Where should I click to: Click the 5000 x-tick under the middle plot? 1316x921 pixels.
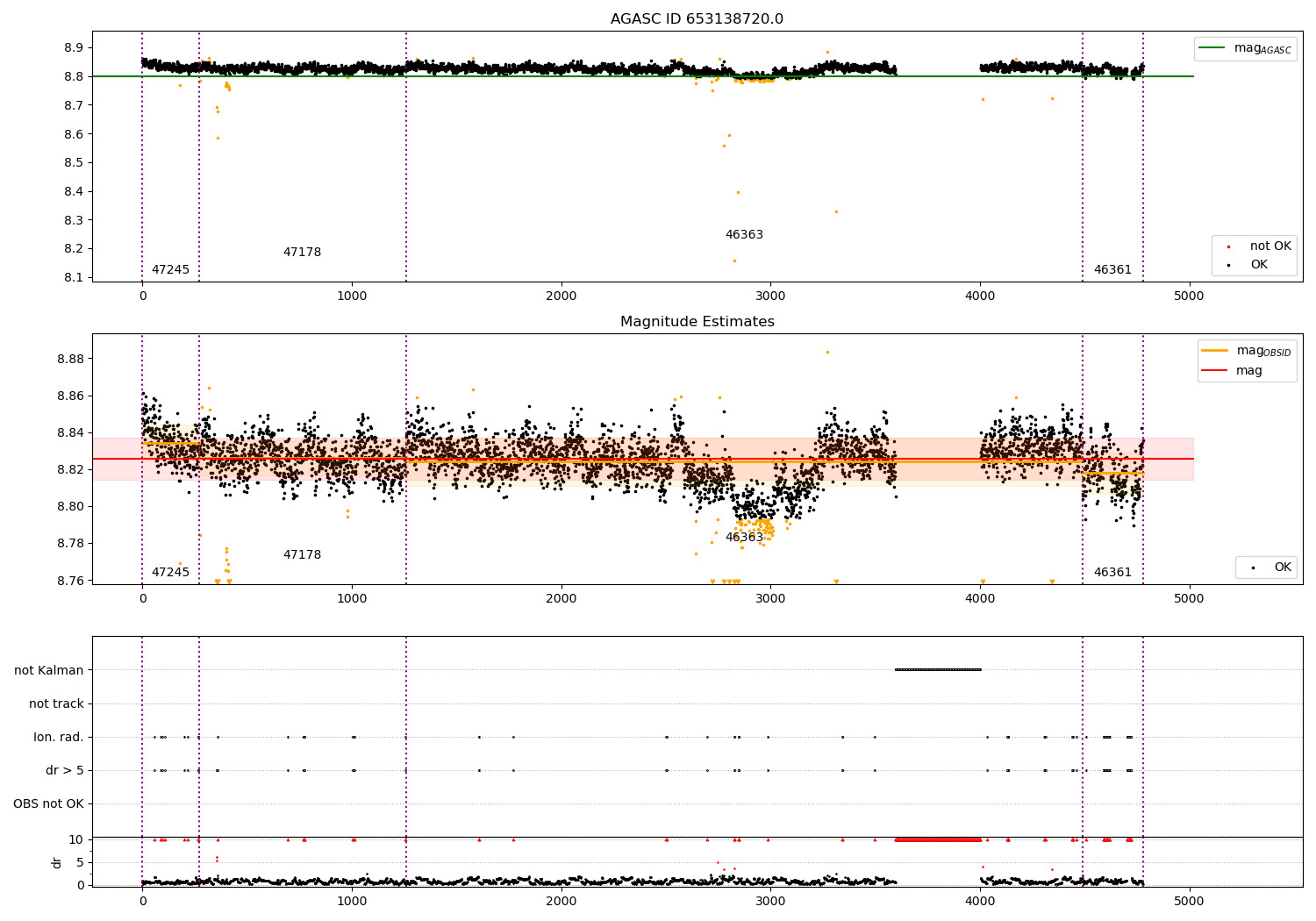(x=1189, y=599)
